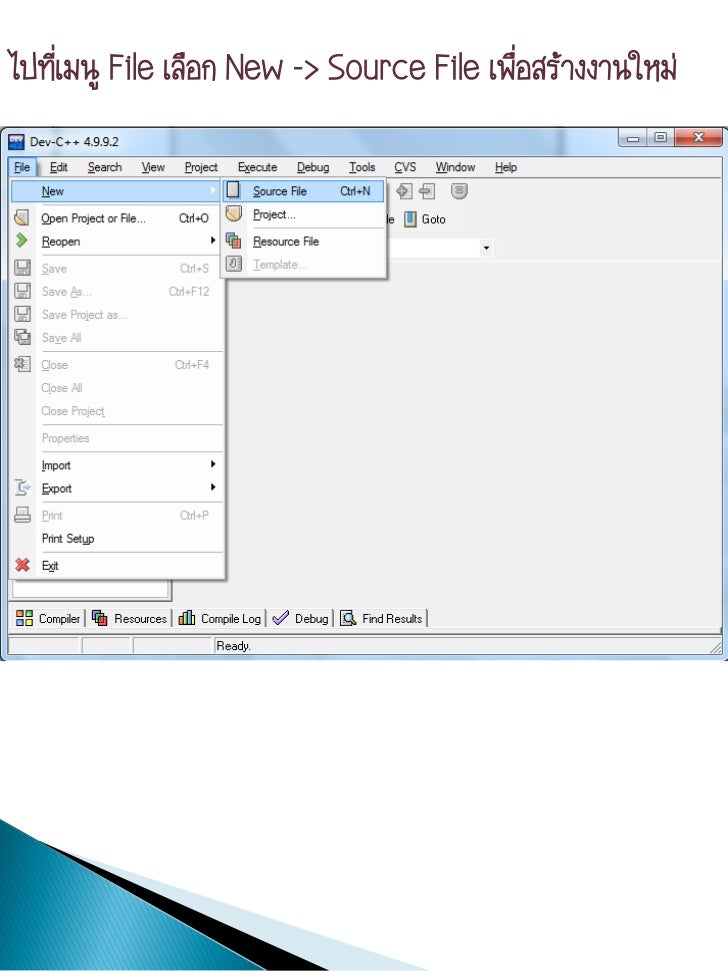728x971 pixels.
Task: Click the floppy disk icon beside Save
Action: tap(22, 268)
